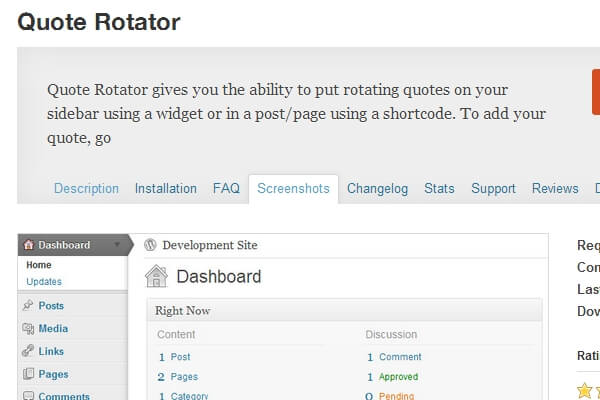Click the Updates link under Dashboard
The image size is (600, 400).
(44, 282)
